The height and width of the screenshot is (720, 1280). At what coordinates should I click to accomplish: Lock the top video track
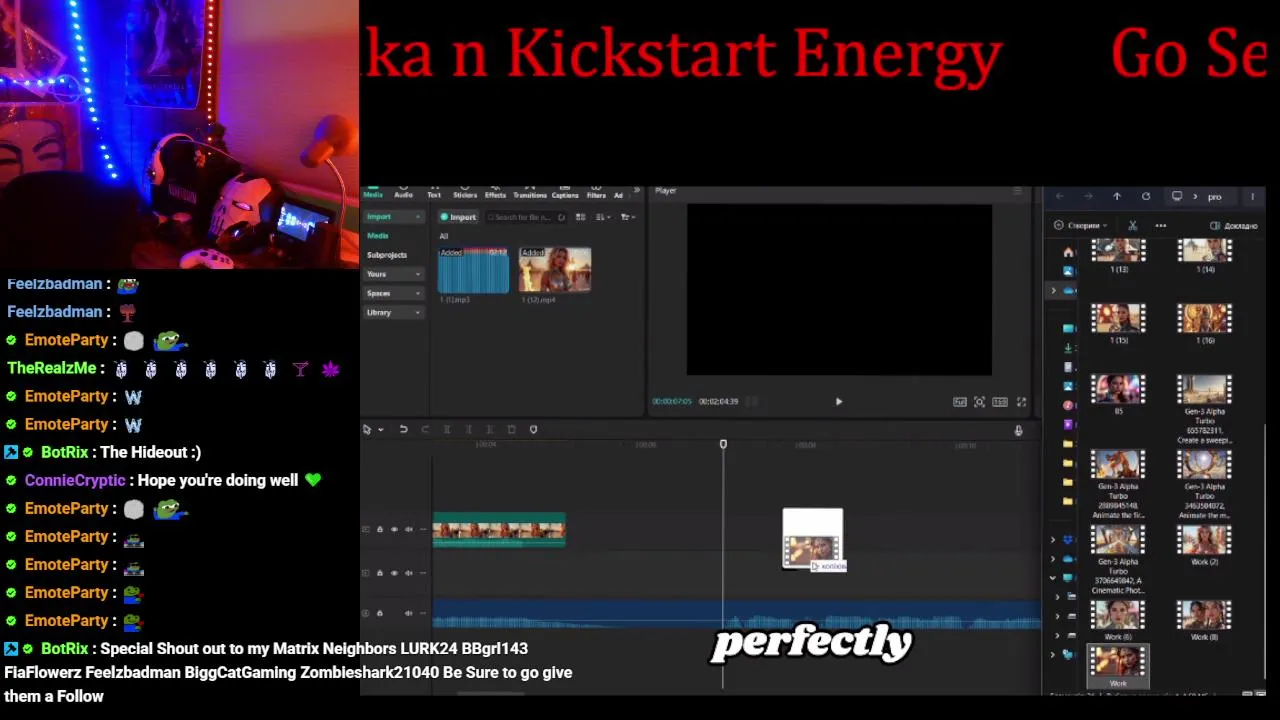tap(379, 529)
